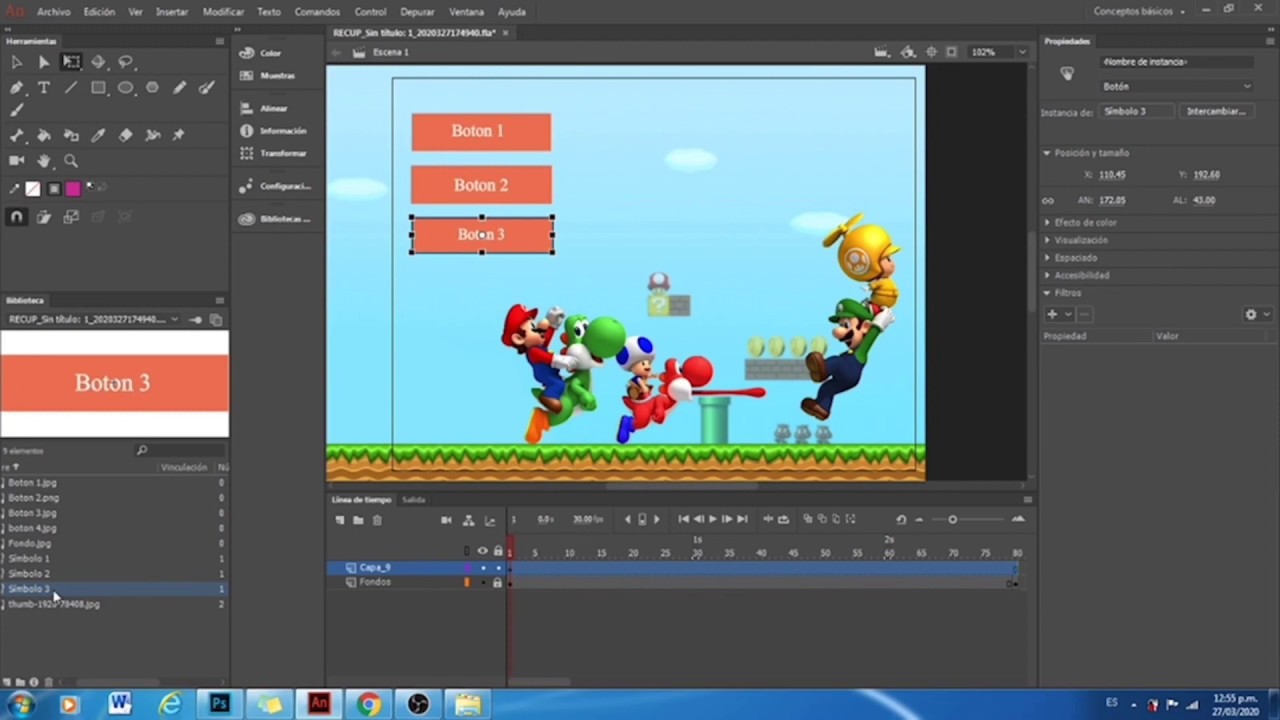Click the Edit Symbols icon above stage

(x=908, y=52)
